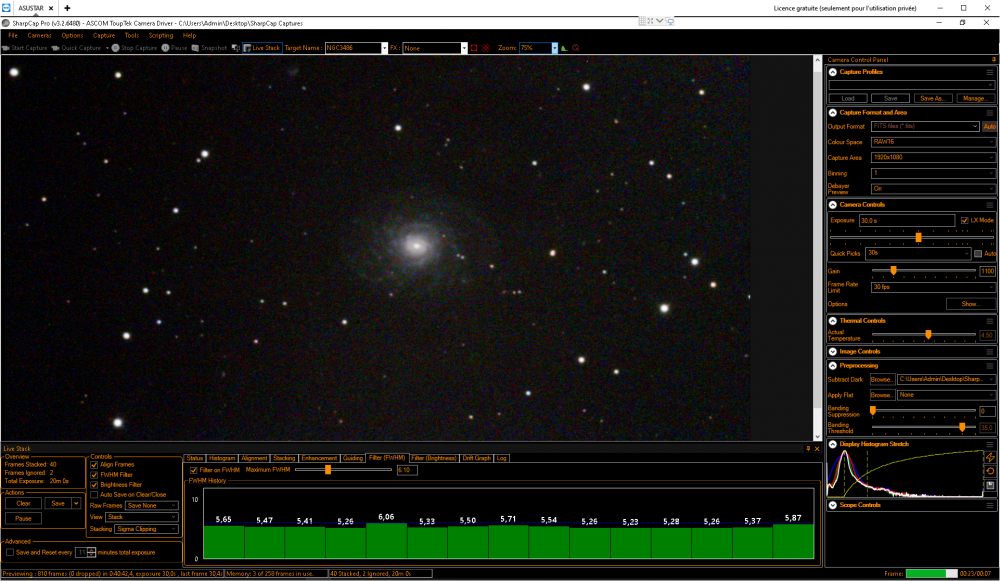Screen dimensions: 1000x581
Task: Toggle the Brightness Filter checkbox
Action: [94, 485]
